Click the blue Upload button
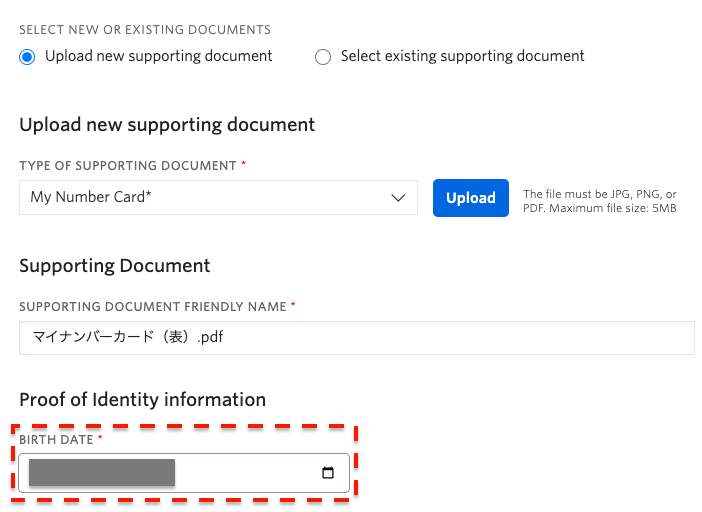Screen dimensions: 702x512 tap(471, 198)
